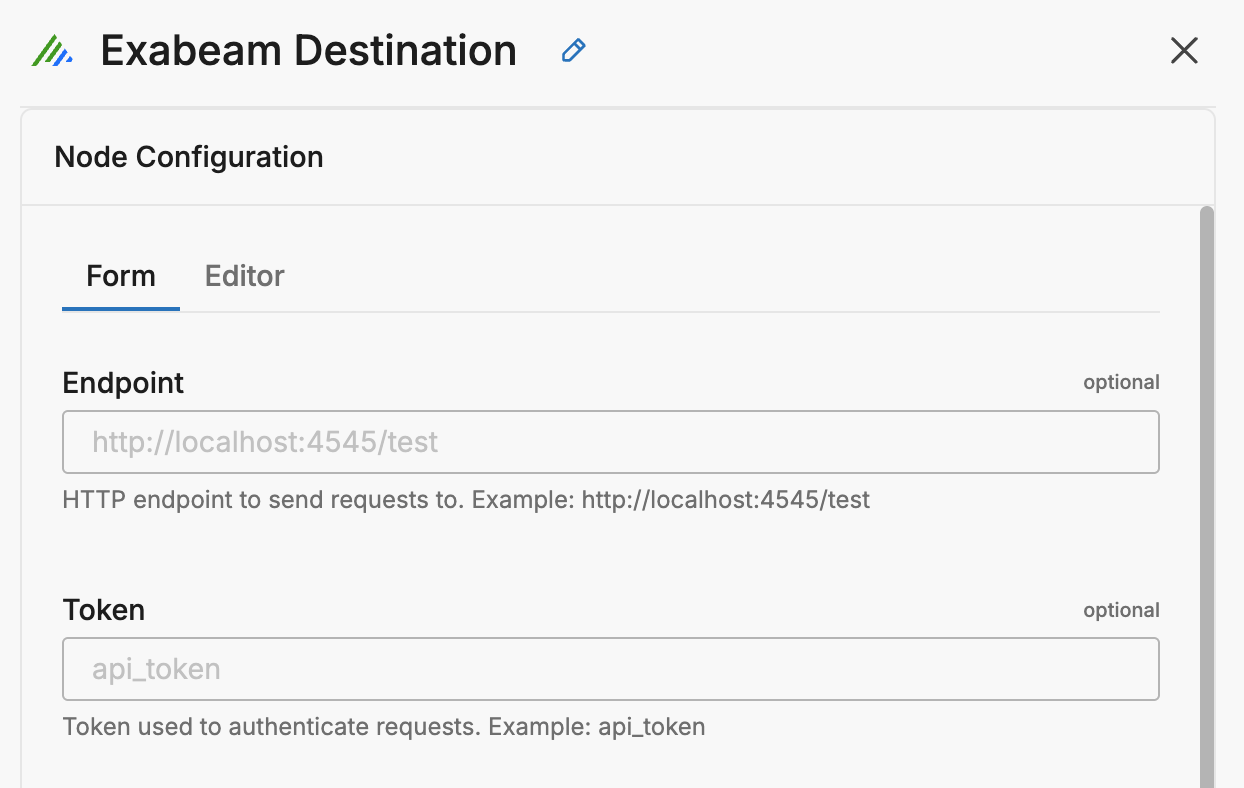Click the optional tag beside Token
Viewport: 1244px width, 788px height.
(x=1122, y=610)
